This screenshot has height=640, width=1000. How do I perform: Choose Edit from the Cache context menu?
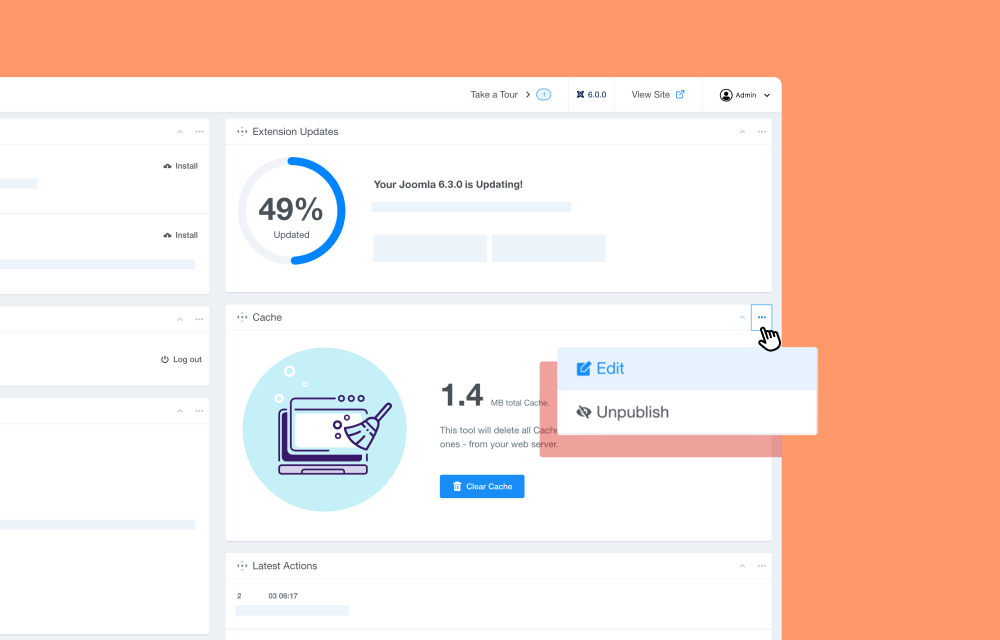pyautogui.click(x=601, y=369)
